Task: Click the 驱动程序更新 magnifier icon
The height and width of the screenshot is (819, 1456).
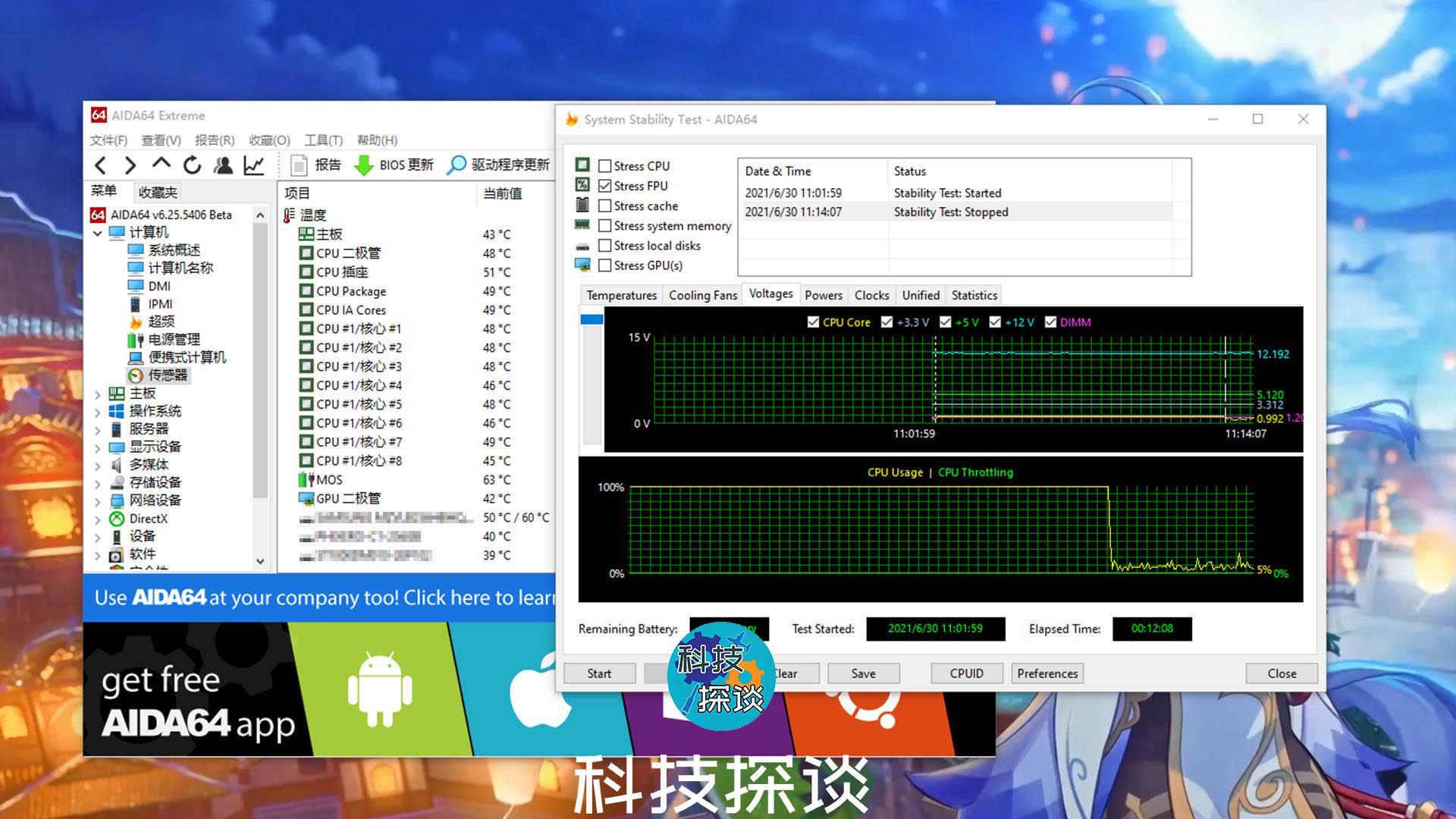Action: tap(457, 165)
